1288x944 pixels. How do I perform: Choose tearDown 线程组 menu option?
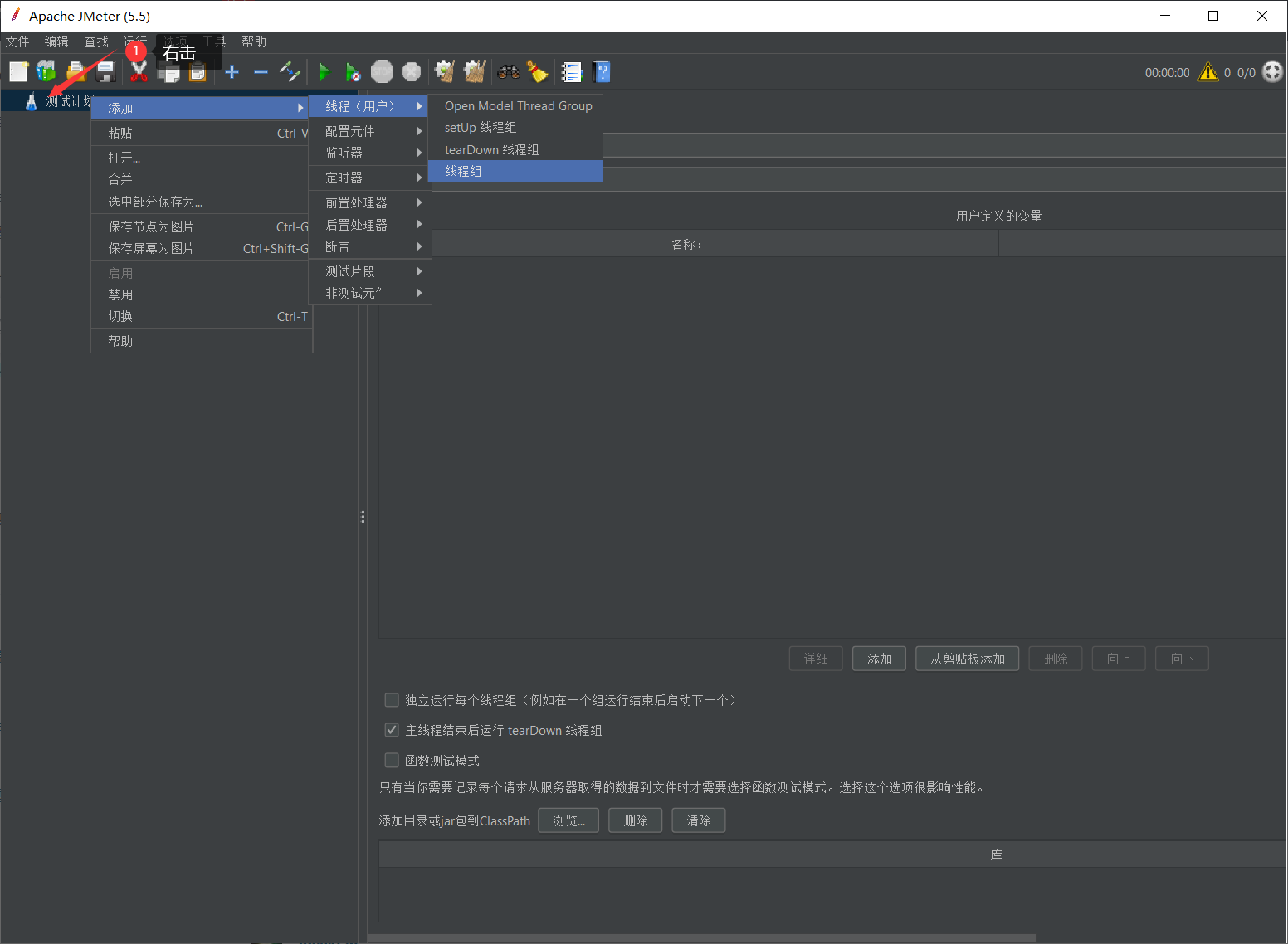point(515,149)
